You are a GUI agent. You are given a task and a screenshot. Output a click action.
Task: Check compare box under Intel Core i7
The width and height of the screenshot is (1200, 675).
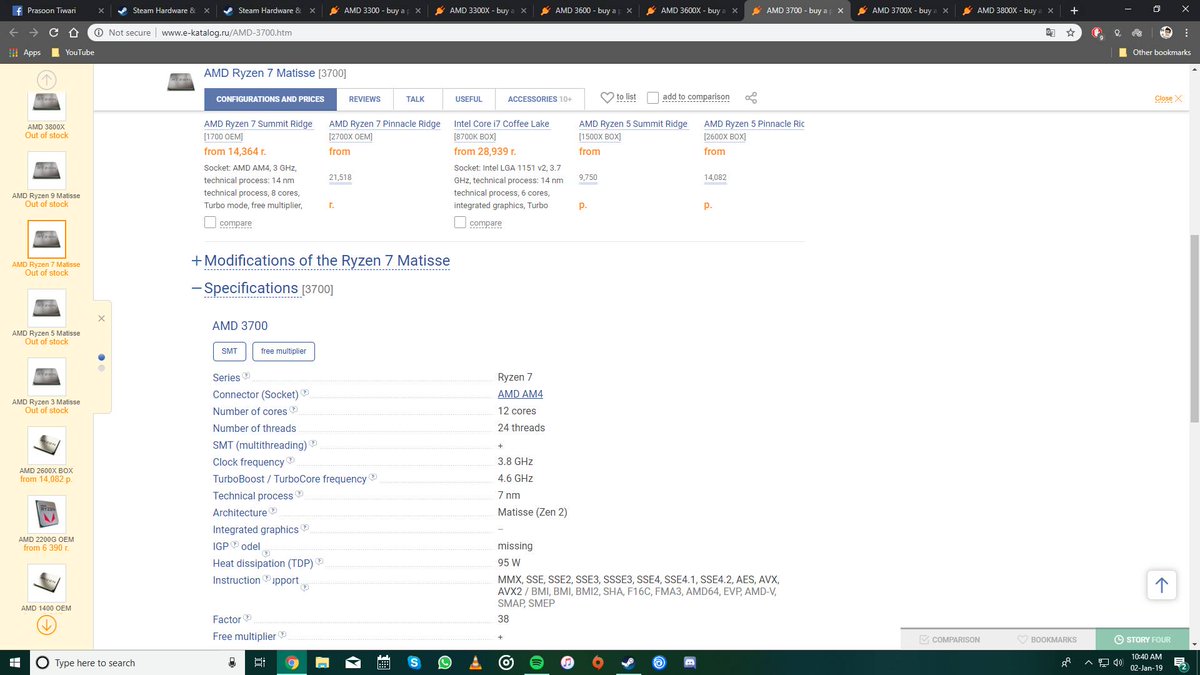pos(460,222)
